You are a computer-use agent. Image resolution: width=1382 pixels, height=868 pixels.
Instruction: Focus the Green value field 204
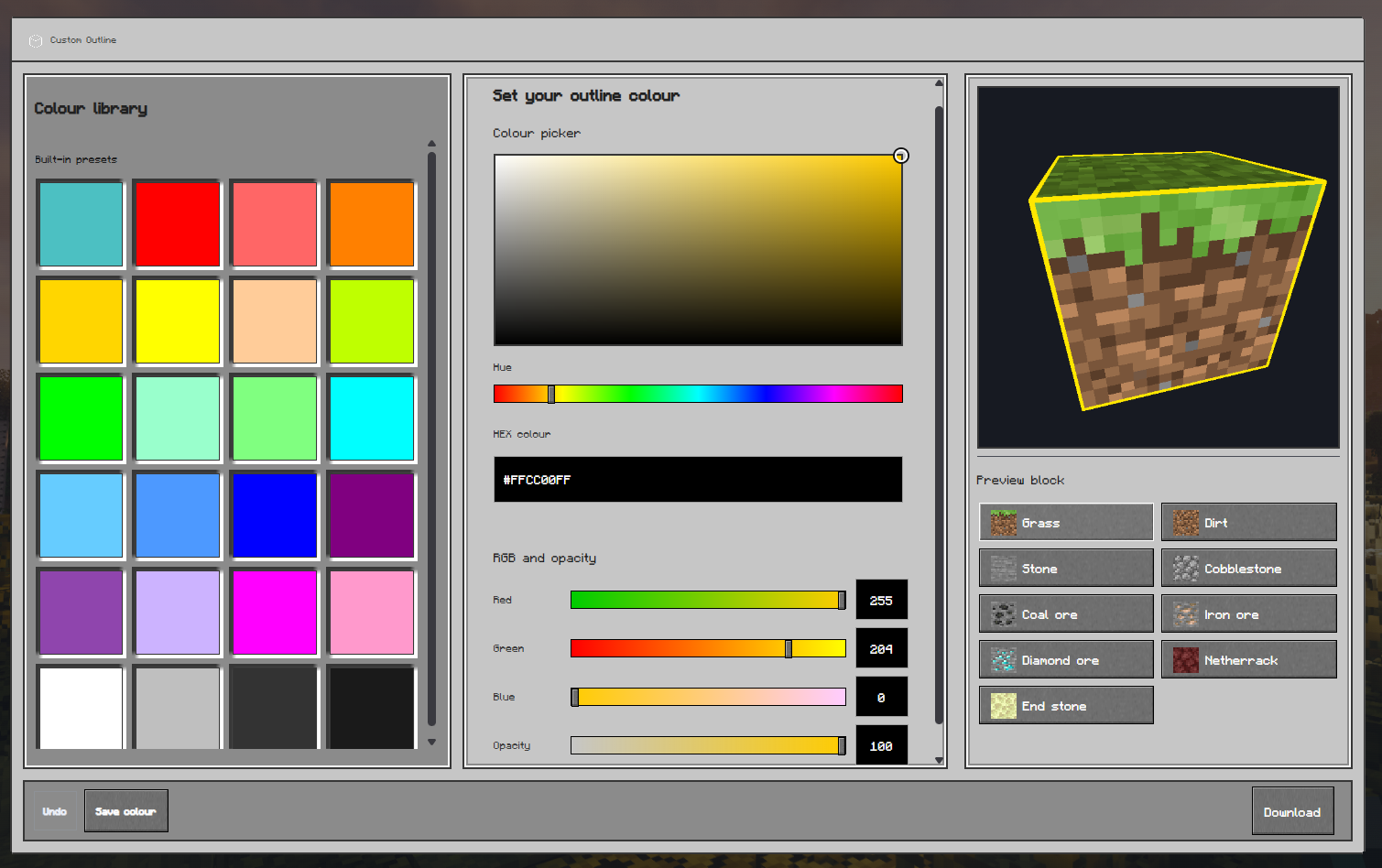click(x=881, y=648)
